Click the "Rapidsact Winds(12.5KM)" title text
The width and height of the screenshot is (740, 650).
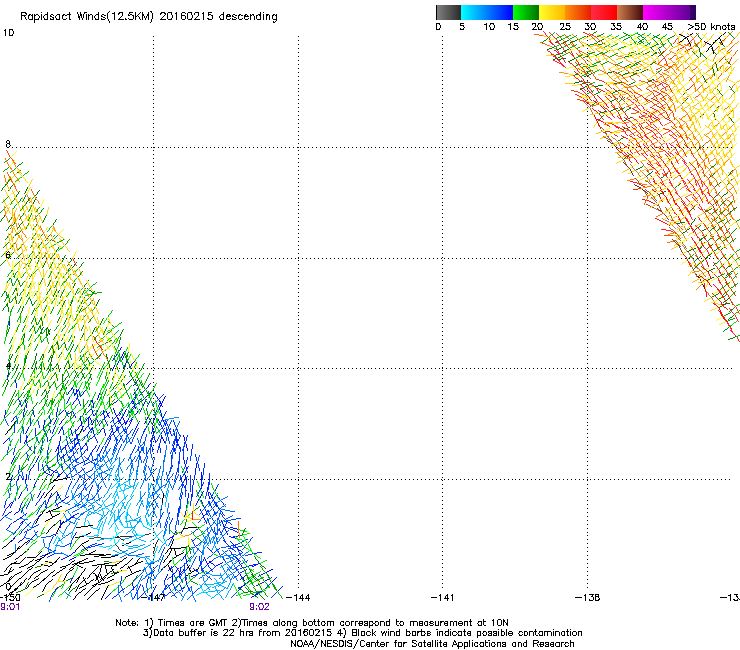(x=87, y=17)
